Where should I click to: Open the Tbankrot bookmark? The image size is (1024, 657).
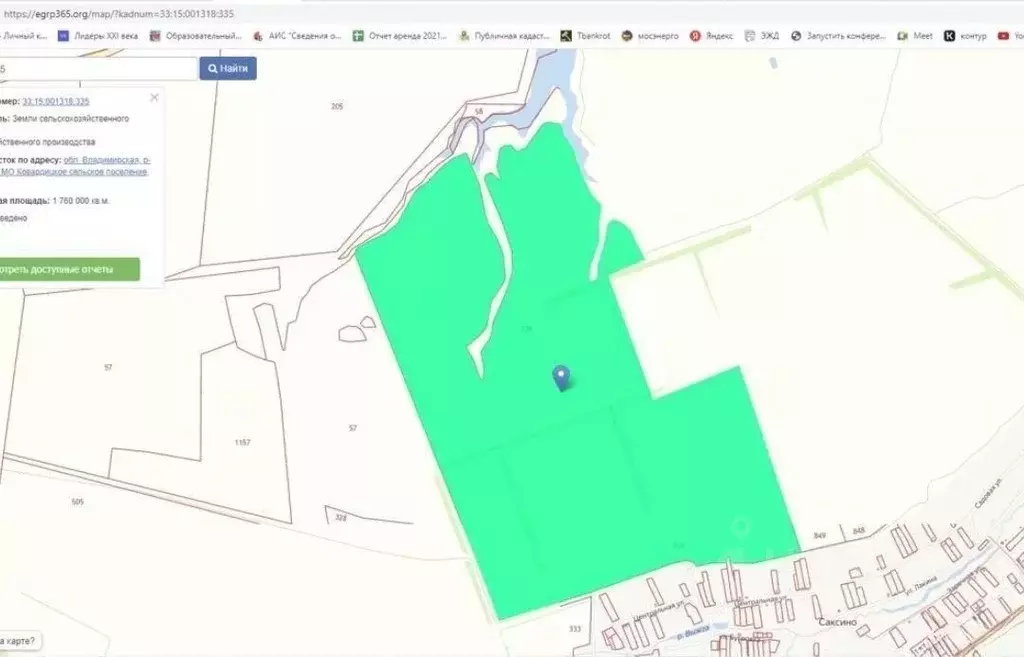[586, 36]
